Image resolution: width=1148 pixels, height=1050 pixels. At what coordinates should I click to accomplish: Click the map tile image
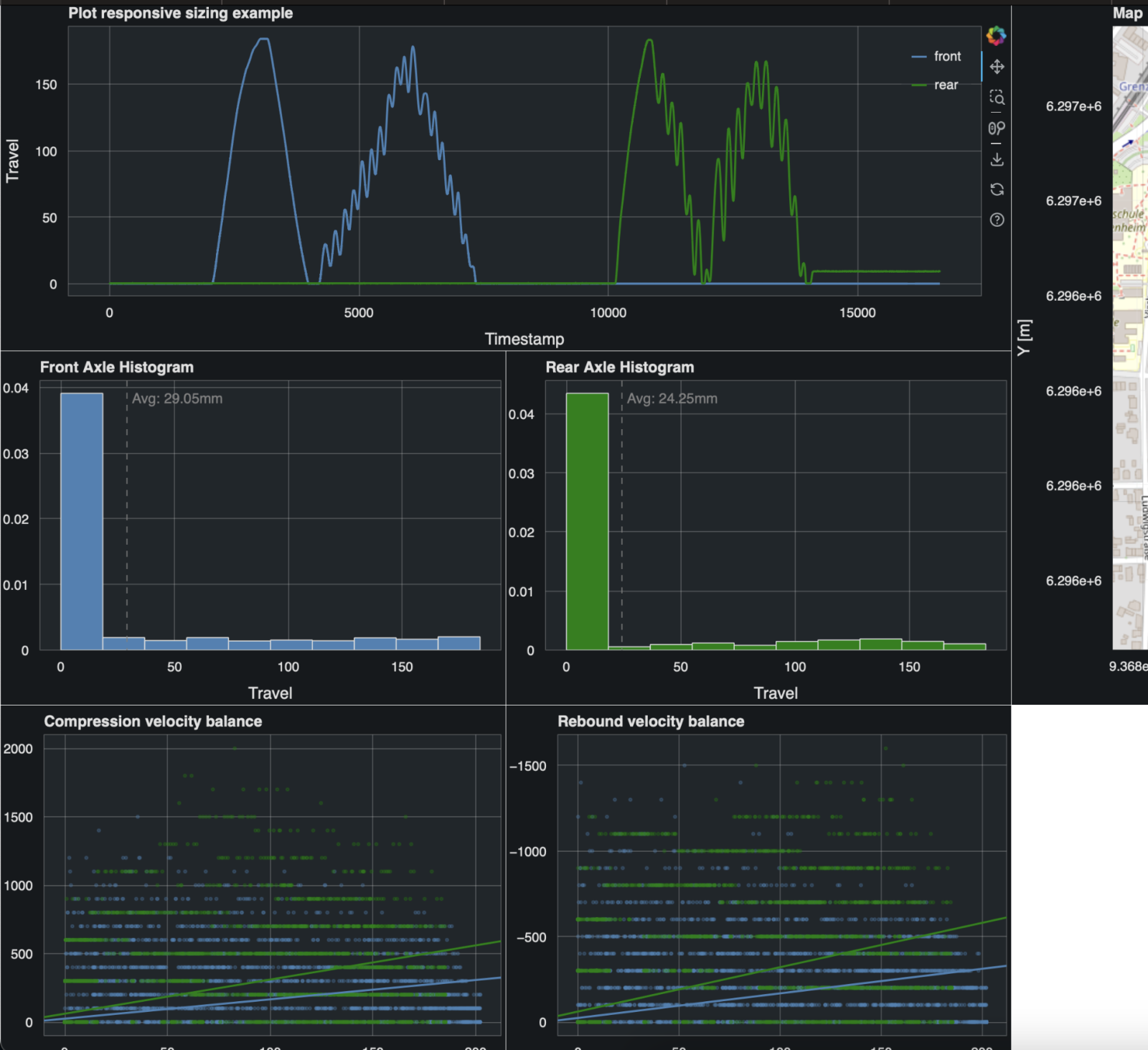1130,337
